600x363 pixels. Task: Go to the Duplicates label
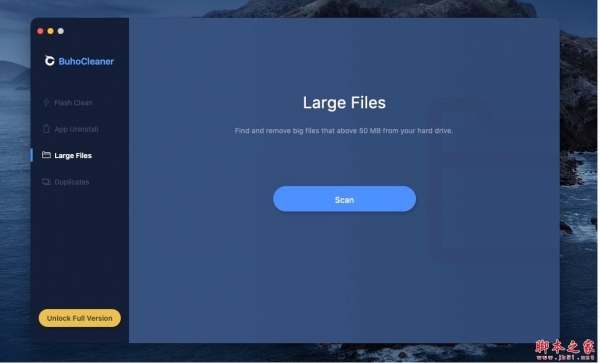72,182
